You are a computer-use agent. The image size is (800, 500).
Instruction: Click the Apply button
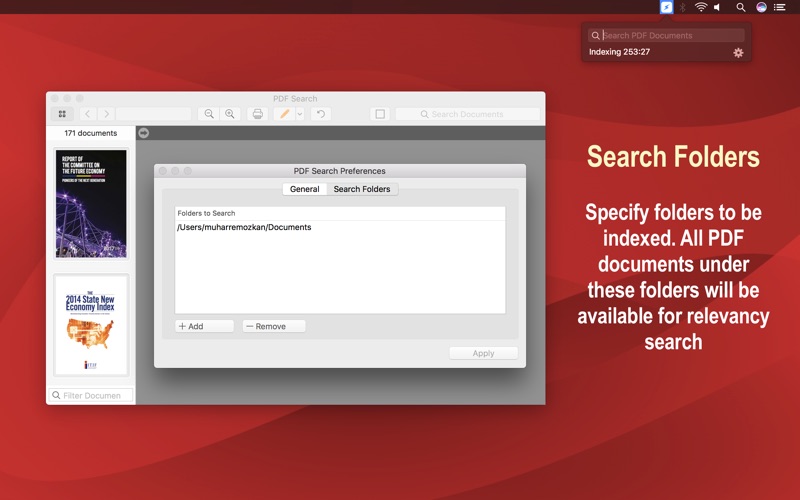(x=483, y=353)
